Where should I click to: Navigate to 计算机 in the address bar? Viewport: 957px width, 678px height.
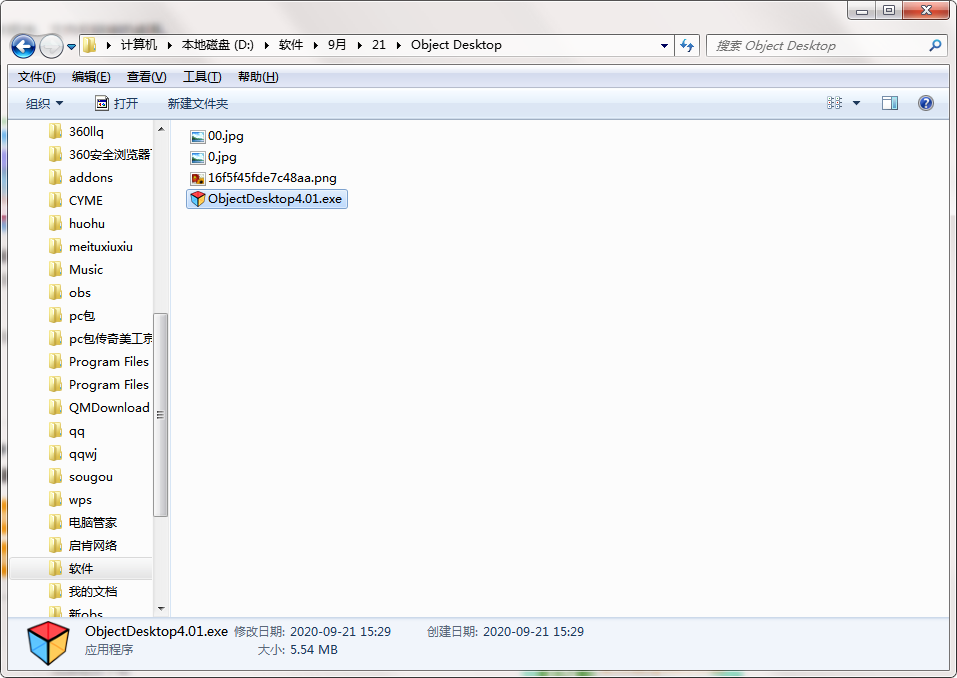click(139, 45)
